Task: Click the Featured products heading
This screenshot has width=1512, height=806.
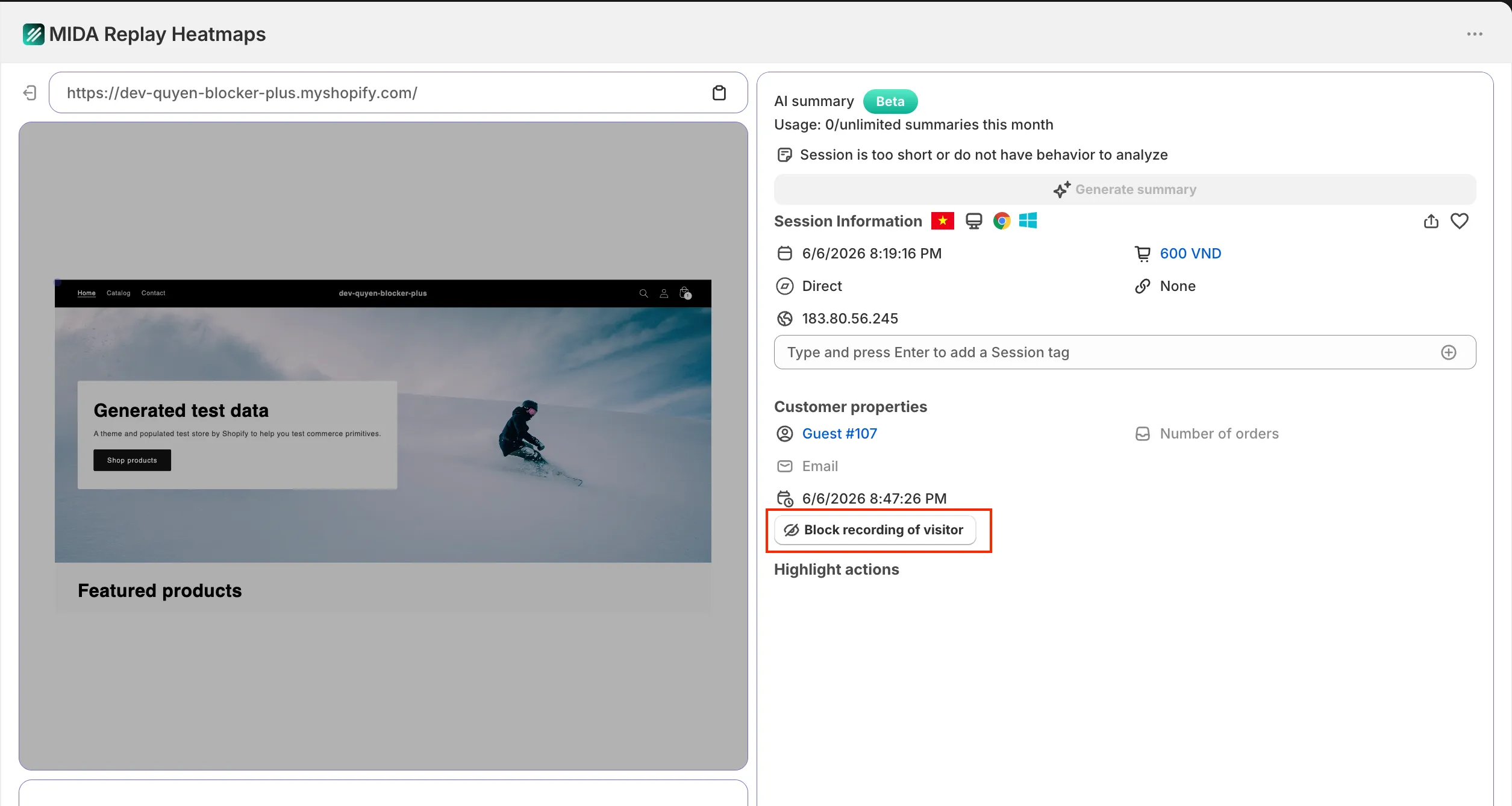Action: point(160,591)
